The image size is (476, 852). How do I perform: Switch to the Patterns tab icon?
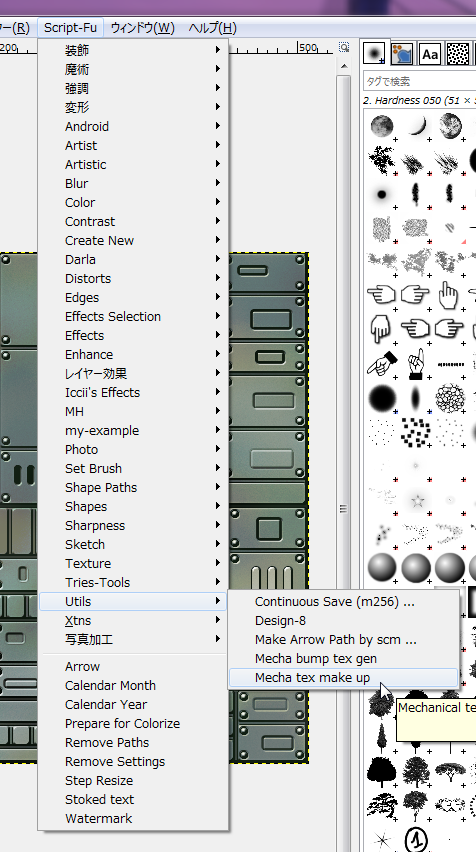coord(458,53)
